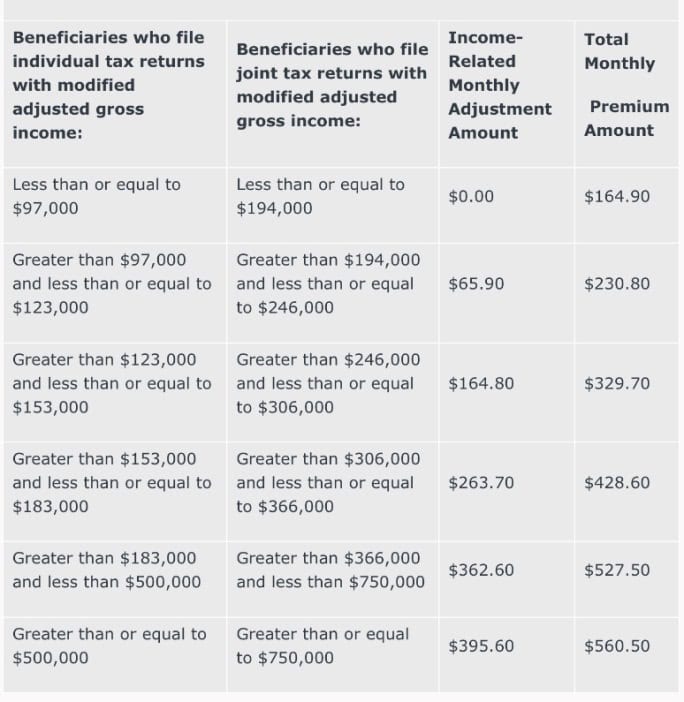Screen dimensions: 684x702
Task: Select the $65.90 adjustment amount
Action: 476,284
